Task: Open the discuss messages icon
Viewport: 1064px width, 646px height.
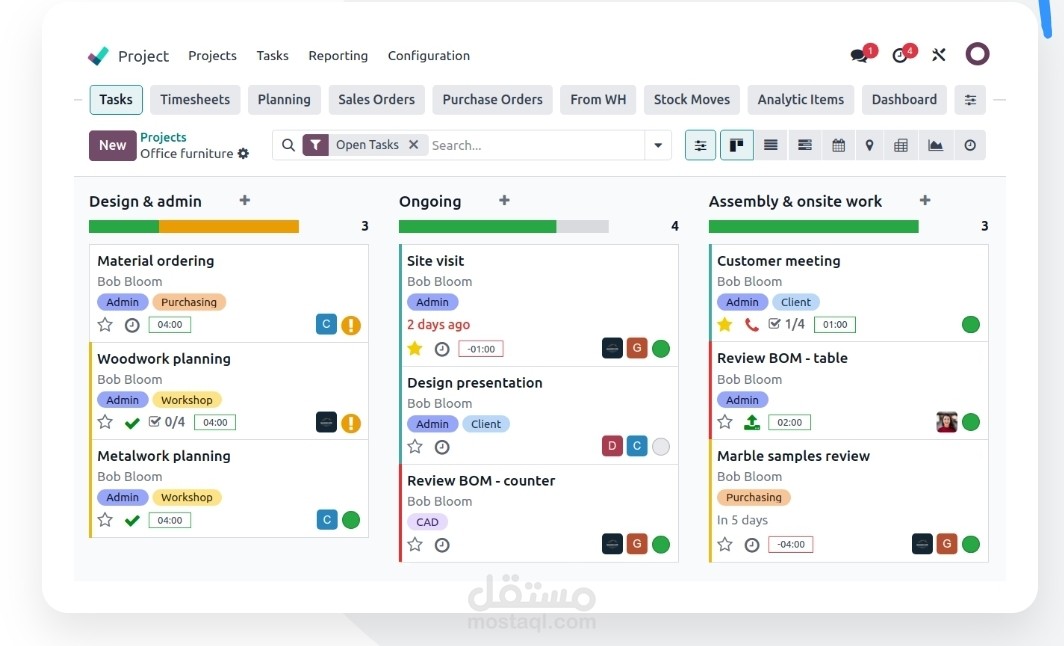Action: 860,55
